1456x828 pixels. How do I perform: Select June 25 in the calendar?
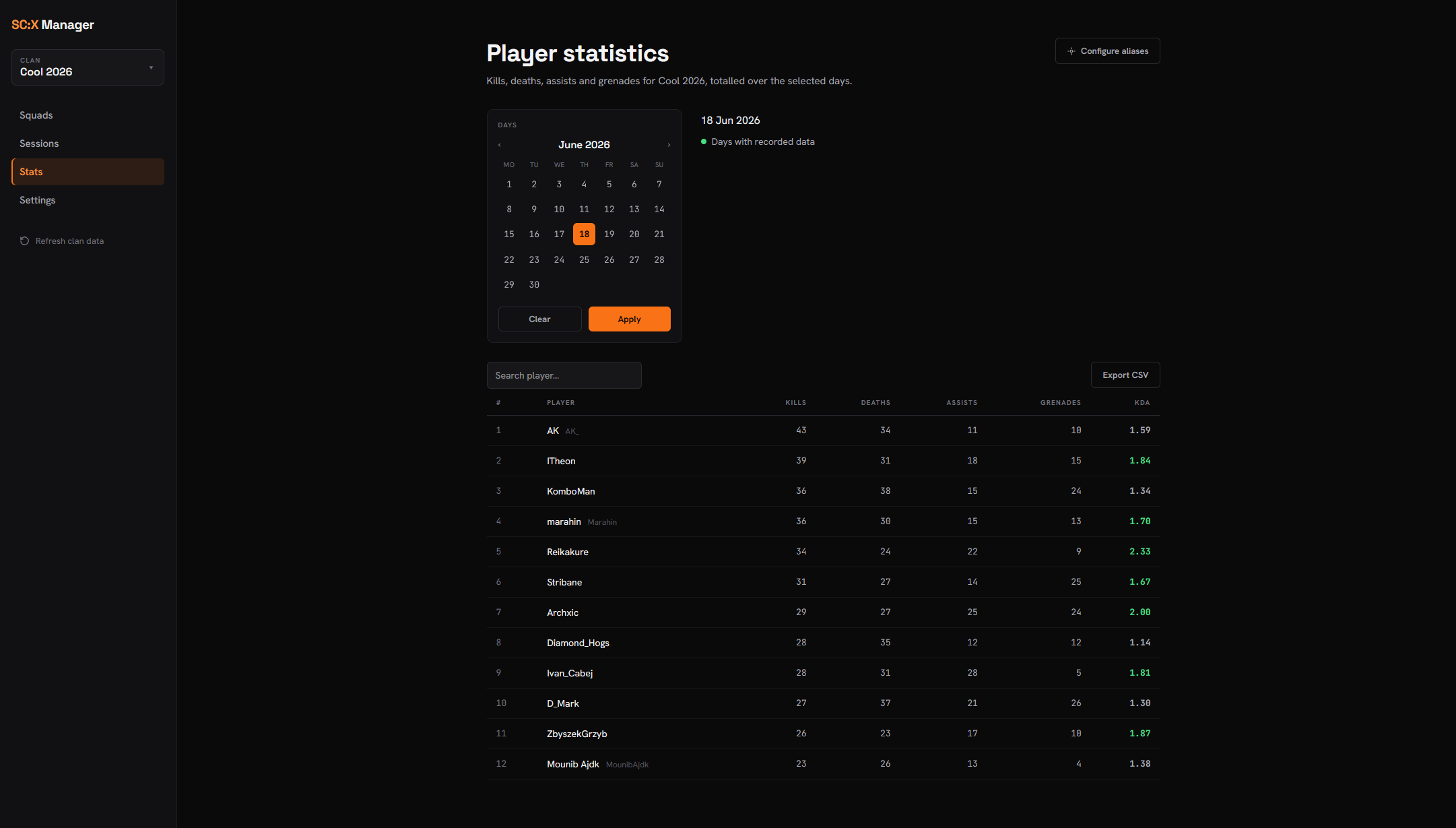coord(584,260)
